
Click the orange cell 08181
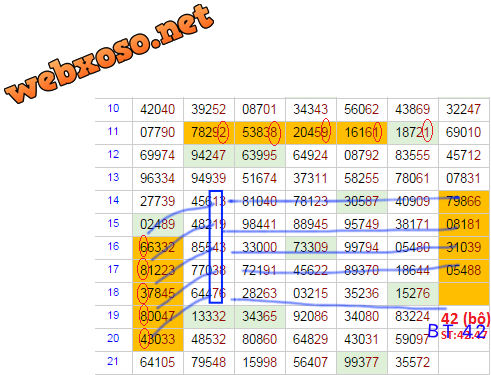coord(464,225)
